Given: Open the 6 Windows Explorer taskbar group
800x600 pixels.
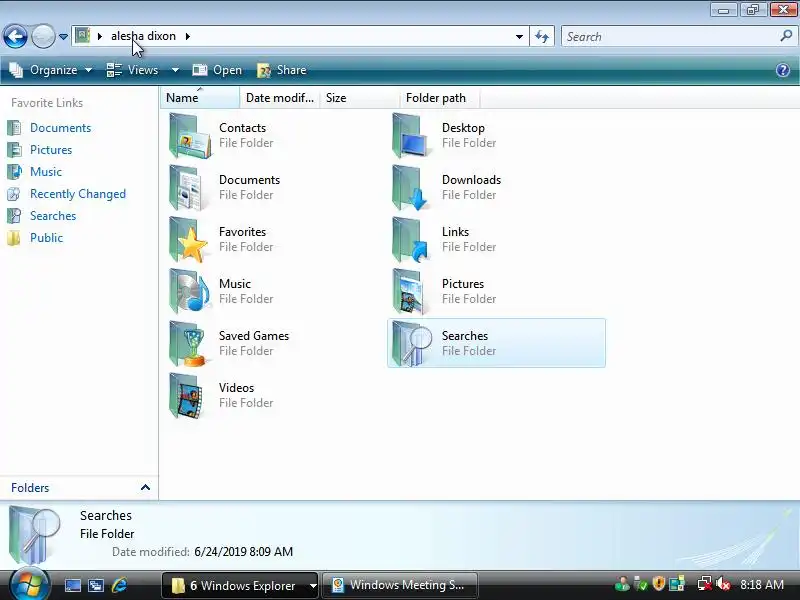Looking at the screenshot, I should pos(240,585).
